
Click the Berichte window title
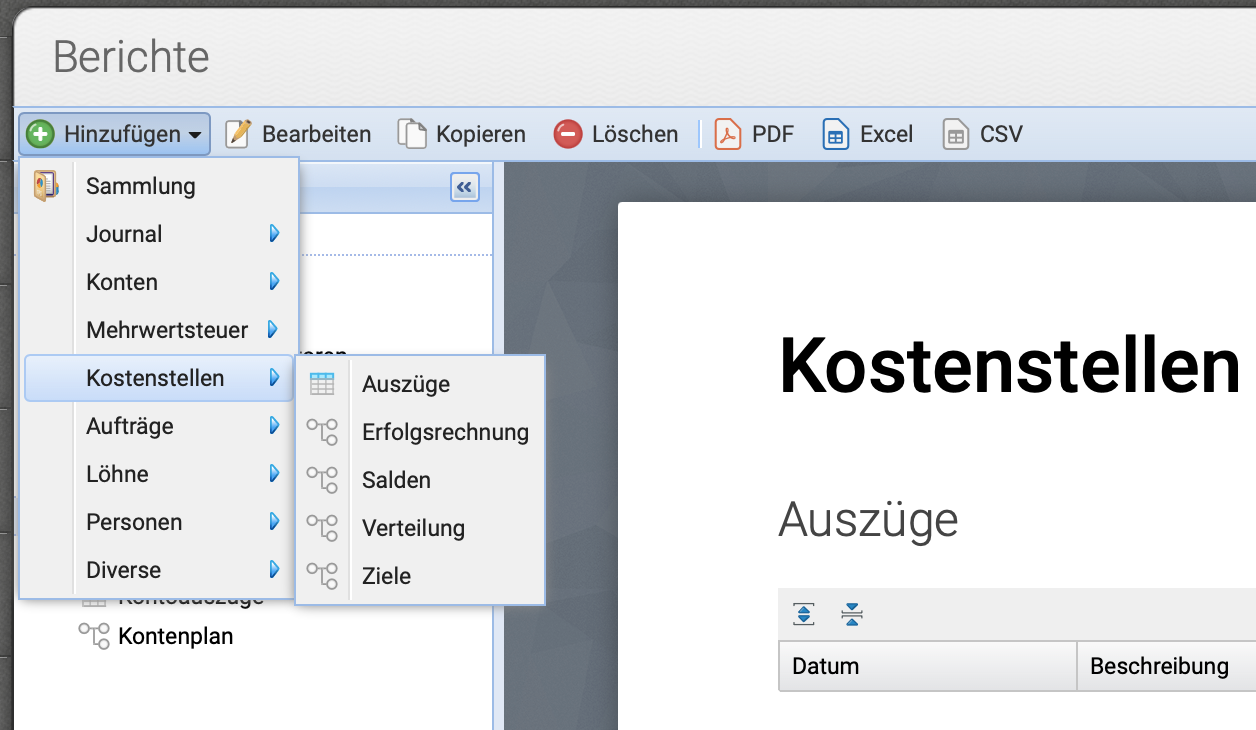click(x=131, y=57)
